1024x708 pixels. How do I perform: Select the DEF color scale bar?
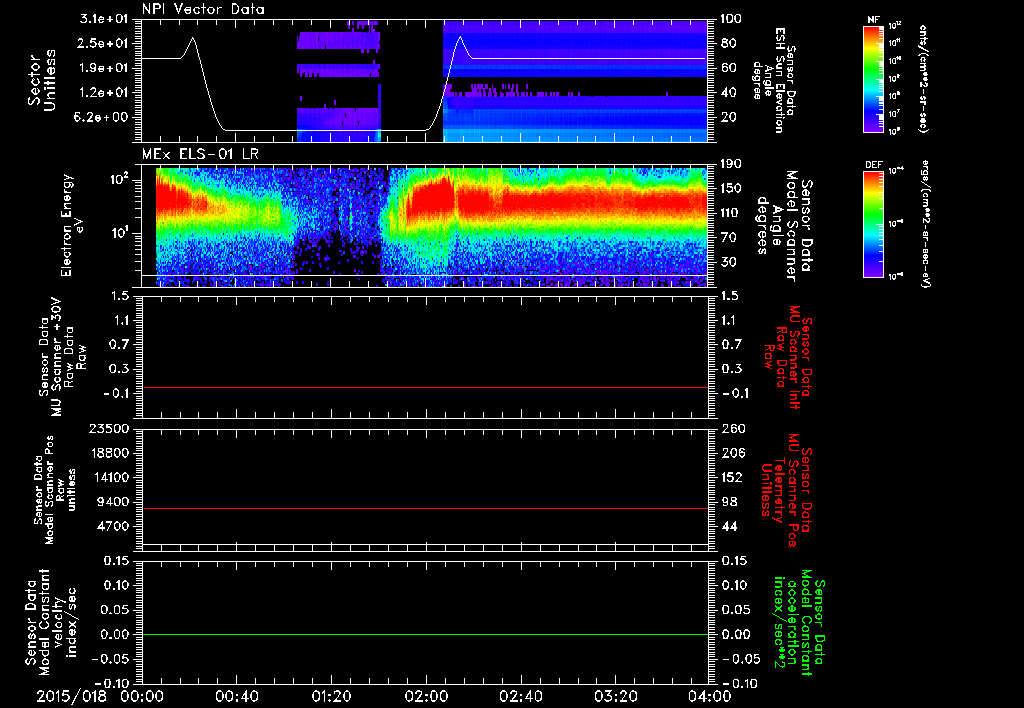(x=874, y=224)
